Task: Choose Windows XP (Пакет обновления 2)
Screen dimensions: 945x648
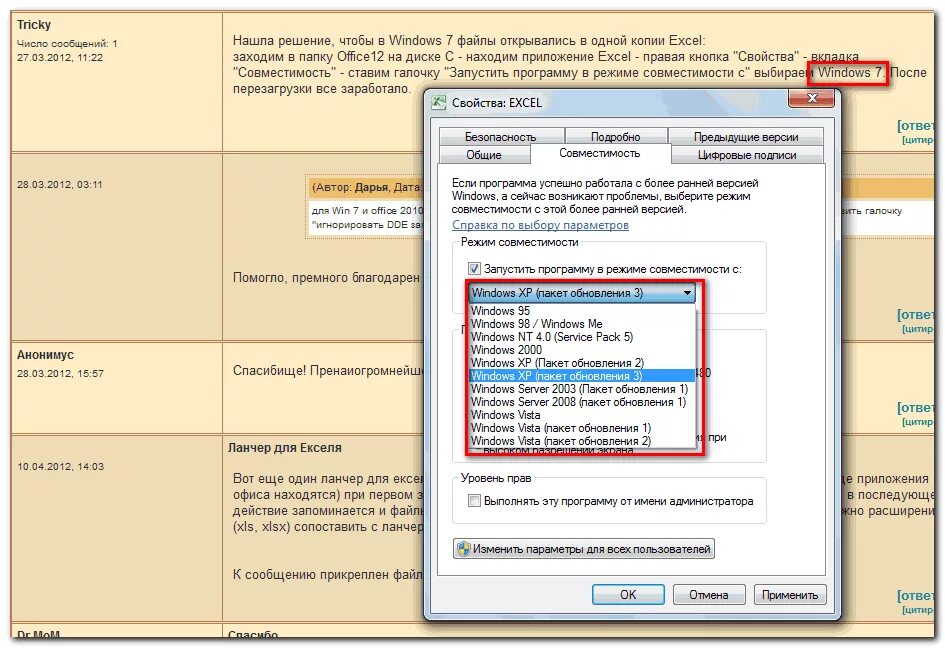Action: pos(582,363)
